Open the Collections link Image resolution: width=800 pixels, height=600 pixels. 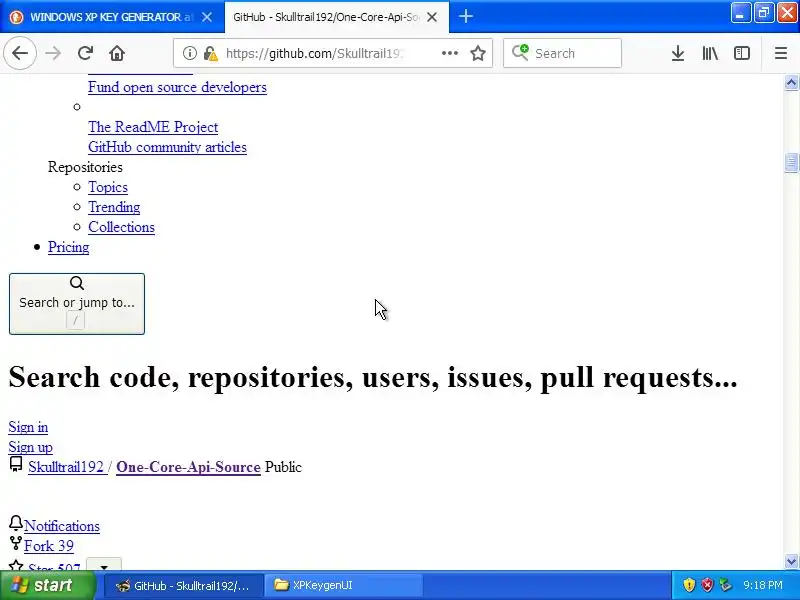(x=121, y=227)
